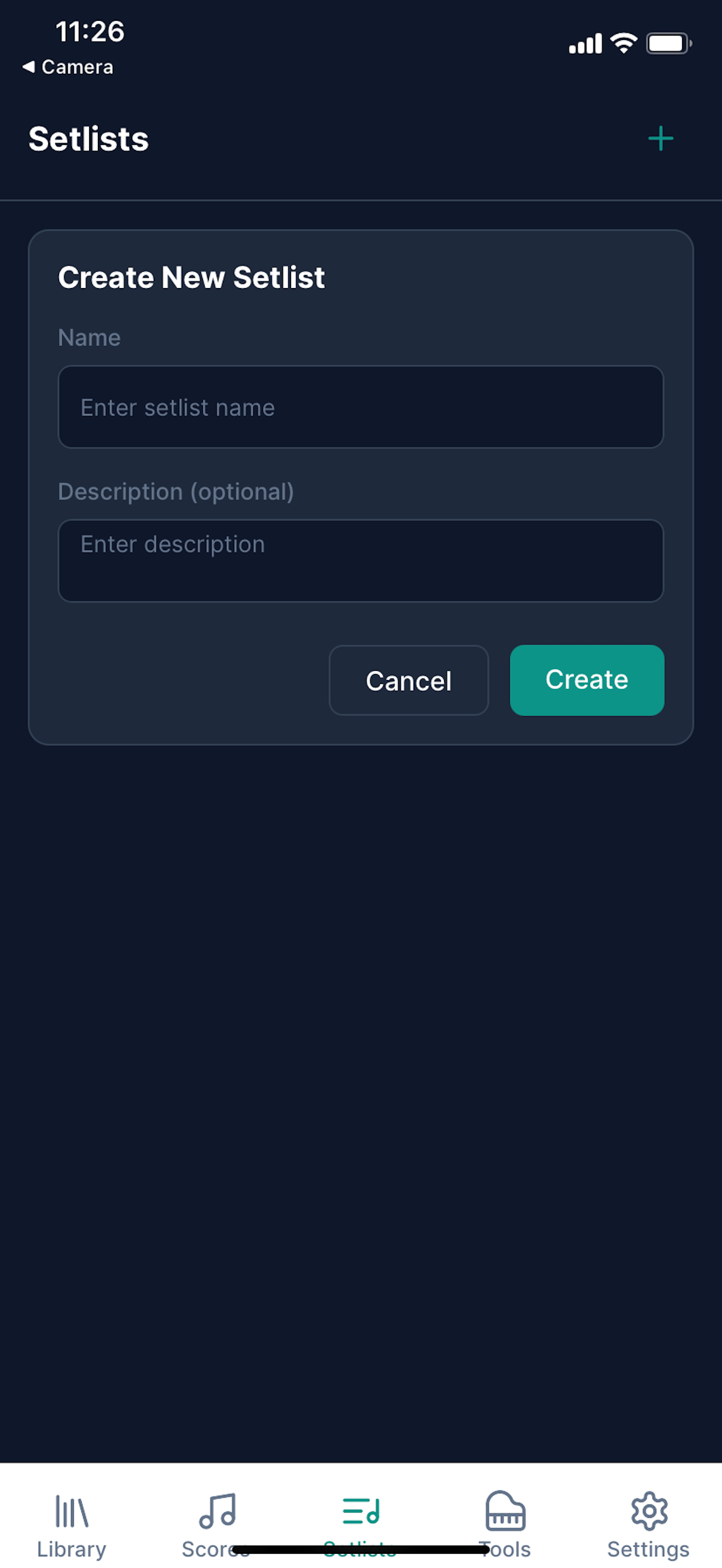Tap the home indicator bar
Screen dimensions: 722x1568
click(361, 1549)
